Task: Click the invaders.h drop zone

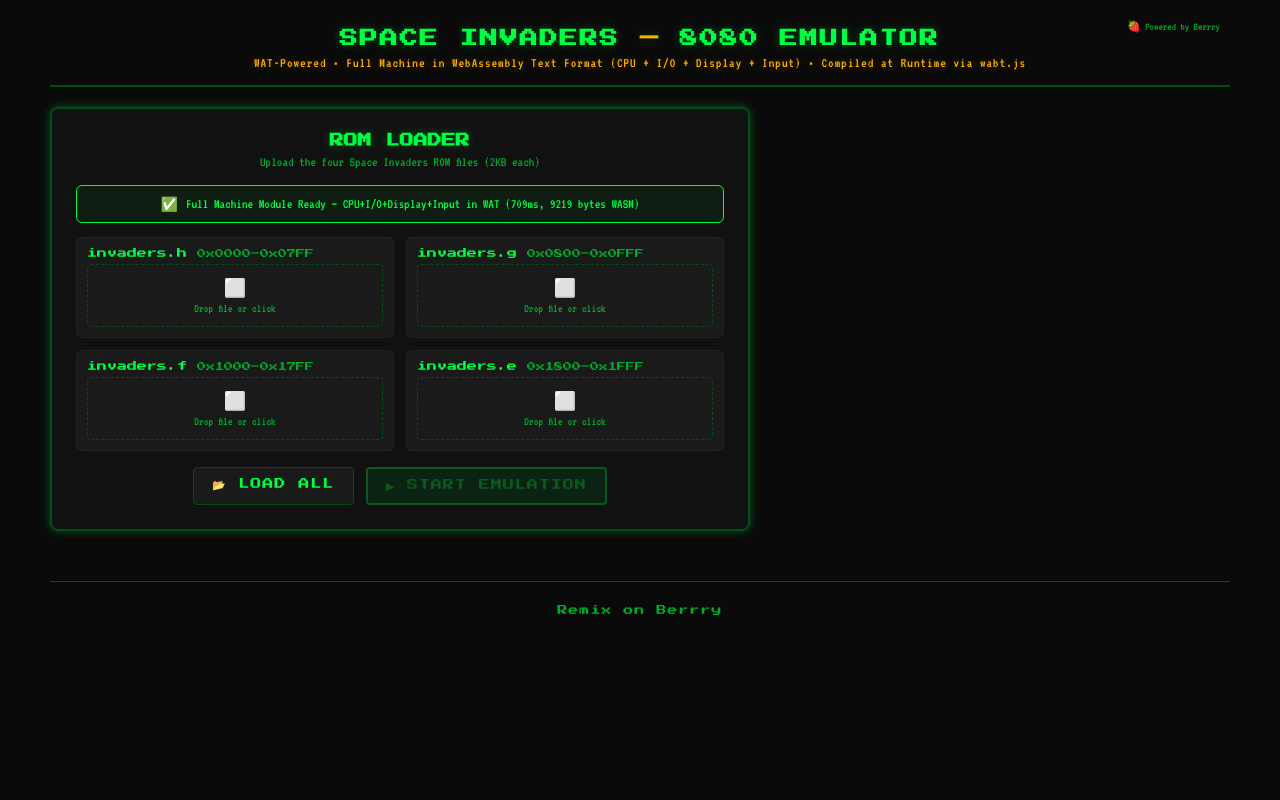Action: pyautogui.click(x=234, y=296)
